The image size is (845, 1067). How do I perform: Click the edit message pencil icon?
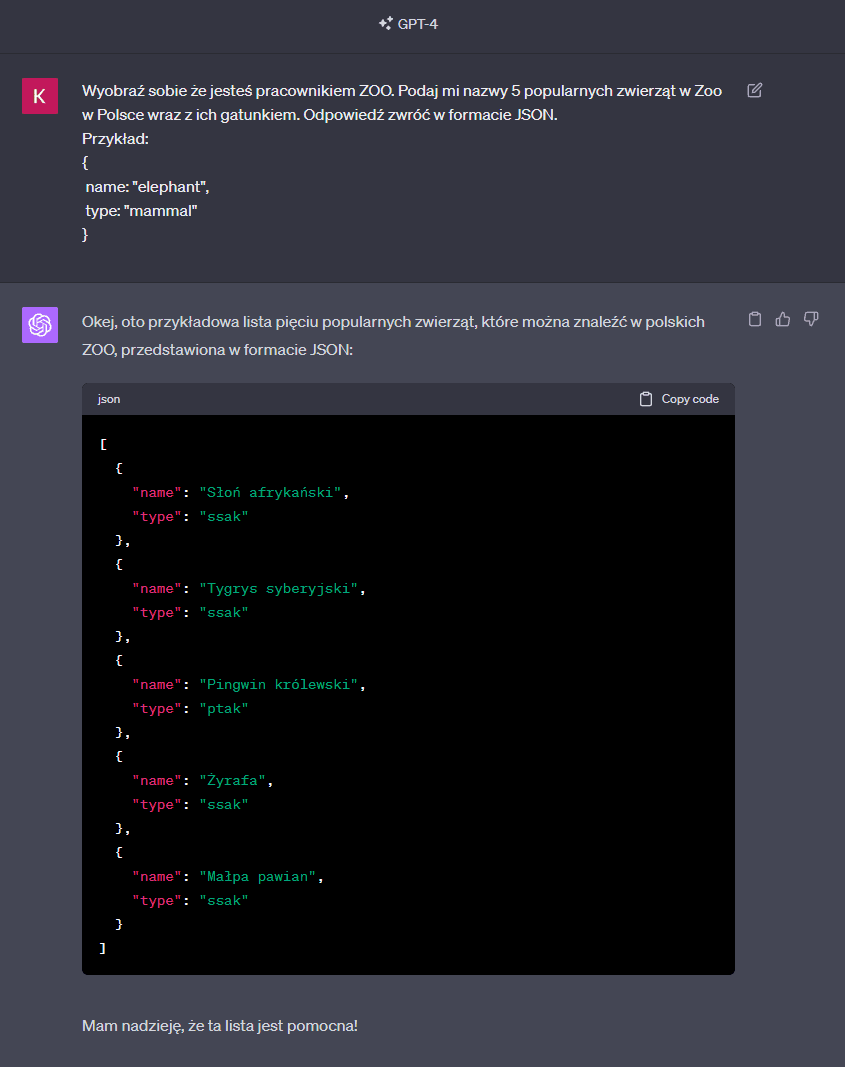(x=755, y=91)
